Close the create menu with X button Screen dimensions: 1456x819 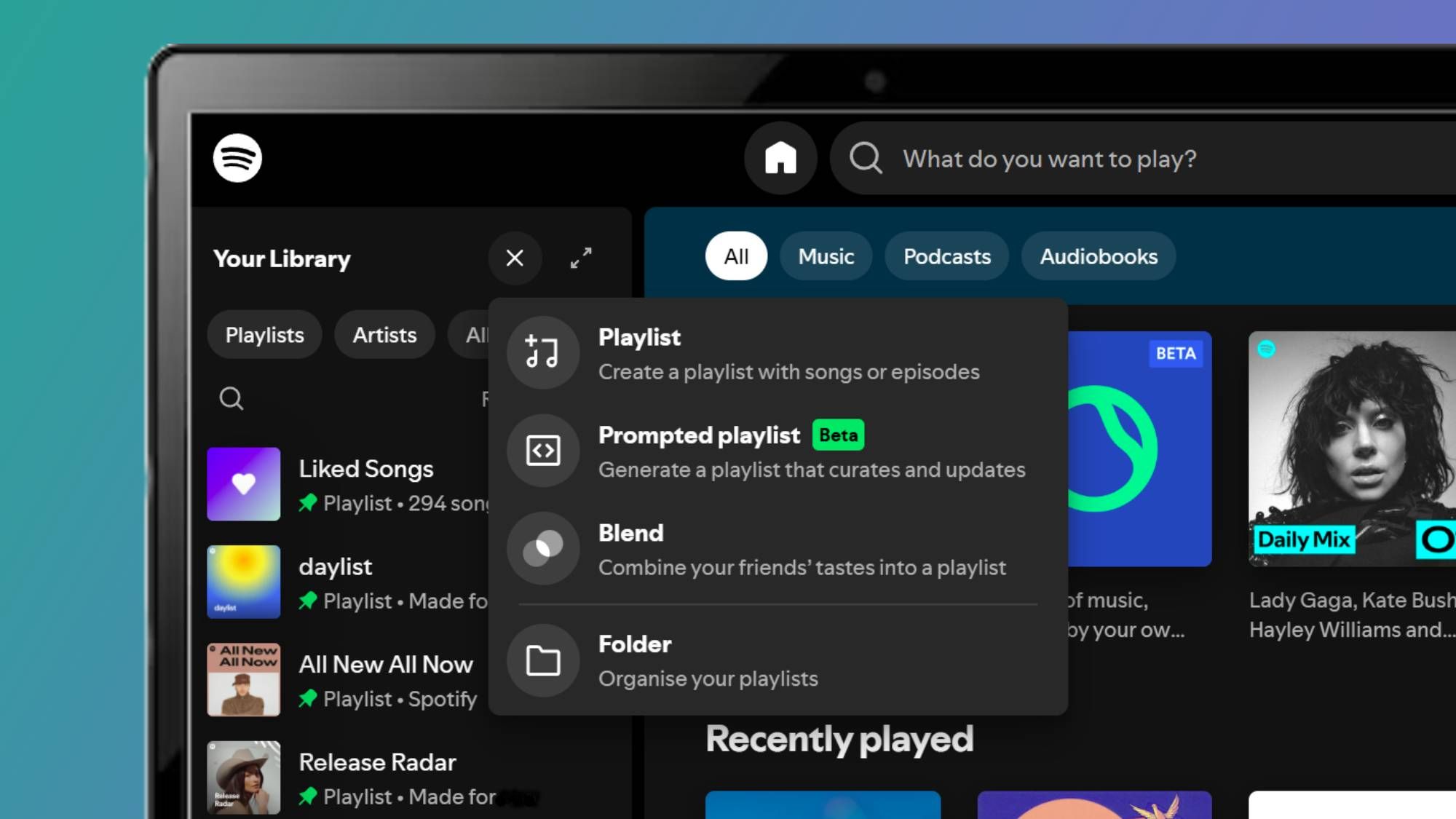515,258
